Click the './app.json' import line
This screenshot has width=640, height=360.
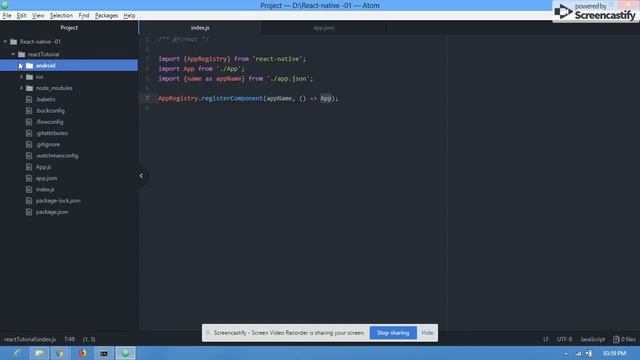236,78
